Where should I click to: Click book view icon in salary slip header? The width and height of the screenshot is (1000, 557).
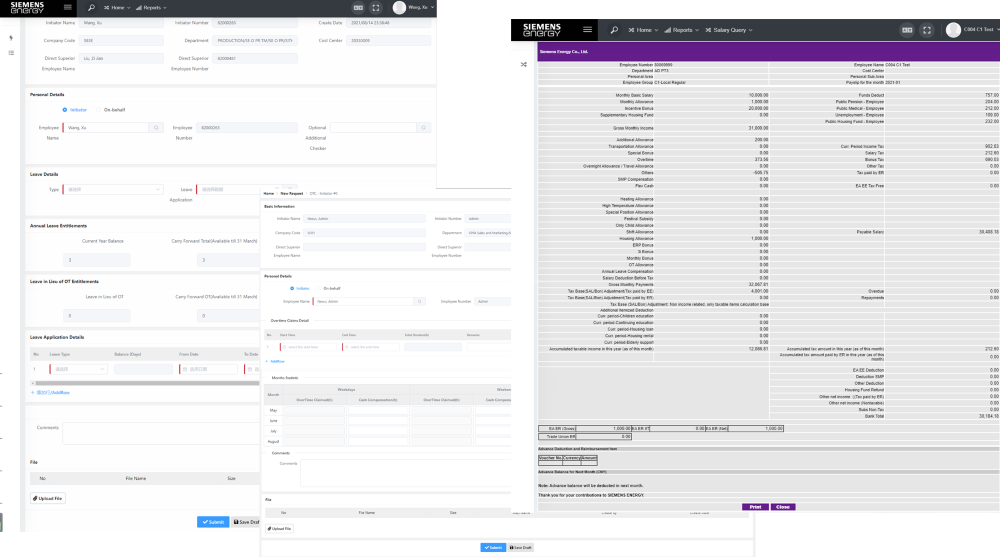pyautogui.click(x=907, y=30)
